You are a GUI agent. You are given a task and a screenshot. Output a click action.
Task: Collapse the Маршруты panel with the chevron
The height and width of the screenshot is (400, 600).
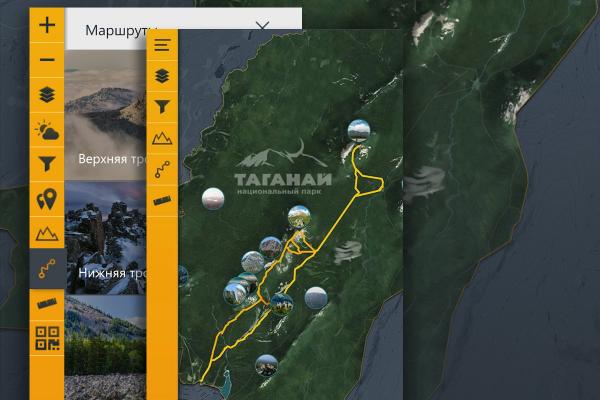pos(263,26)
